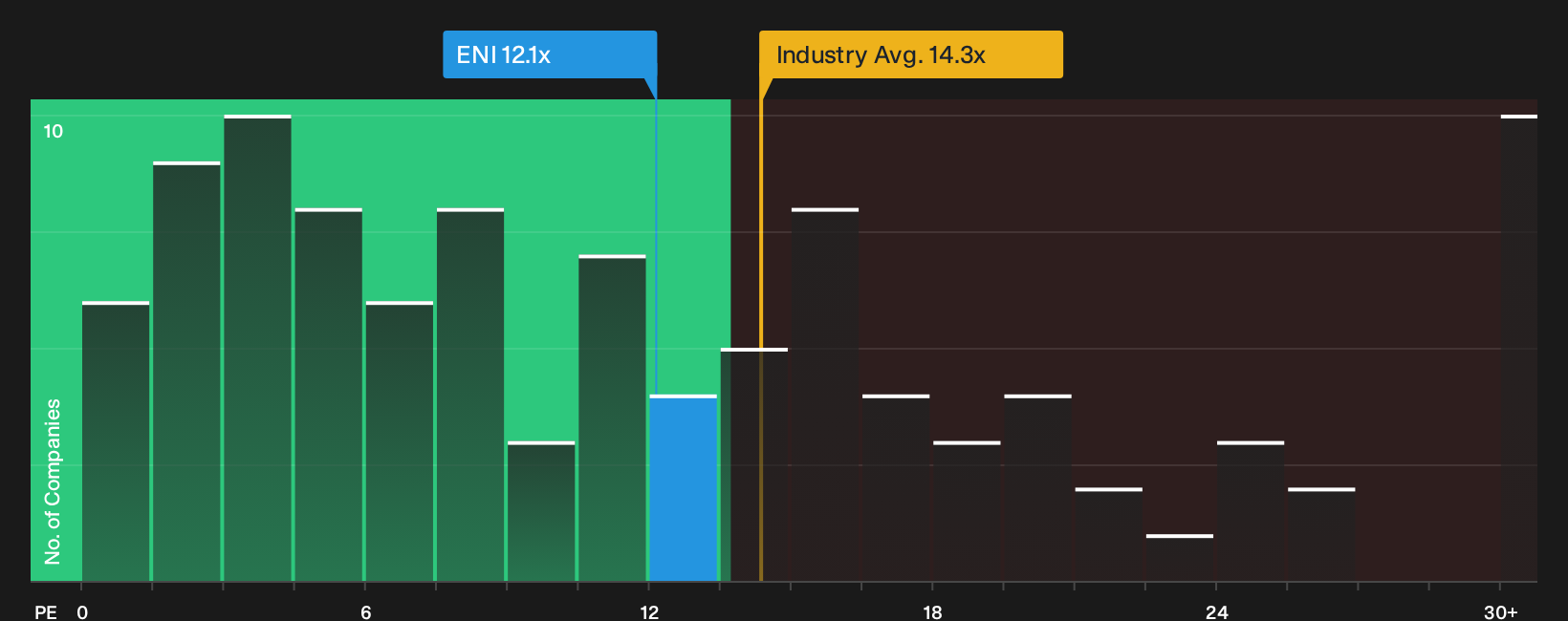Click the ENI 12.1x label
The width and height of the screenshot is (1568, 621).
click(x=550, y=54)
